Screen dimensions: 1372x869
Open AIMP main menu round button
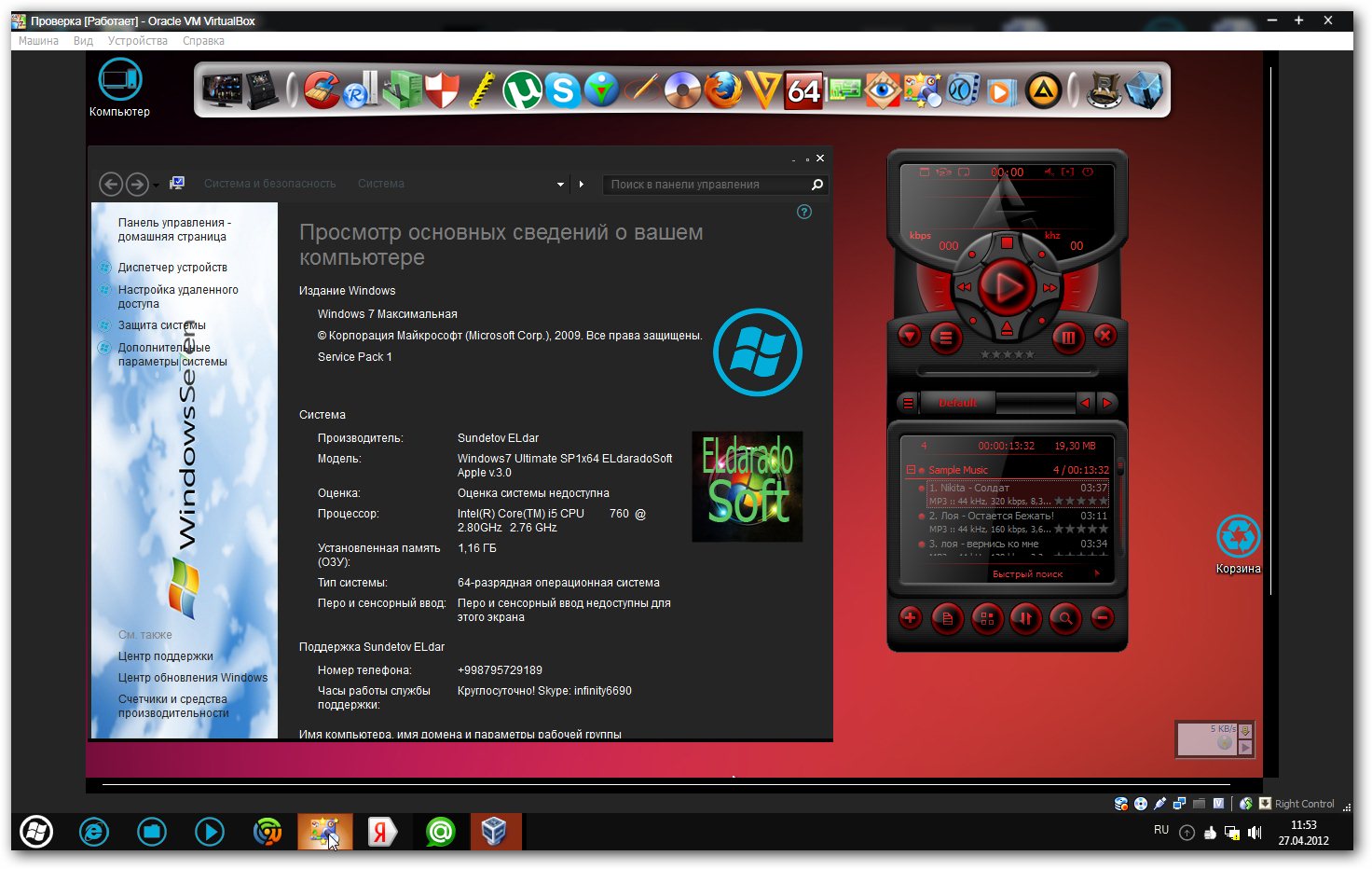pos(945,338)
